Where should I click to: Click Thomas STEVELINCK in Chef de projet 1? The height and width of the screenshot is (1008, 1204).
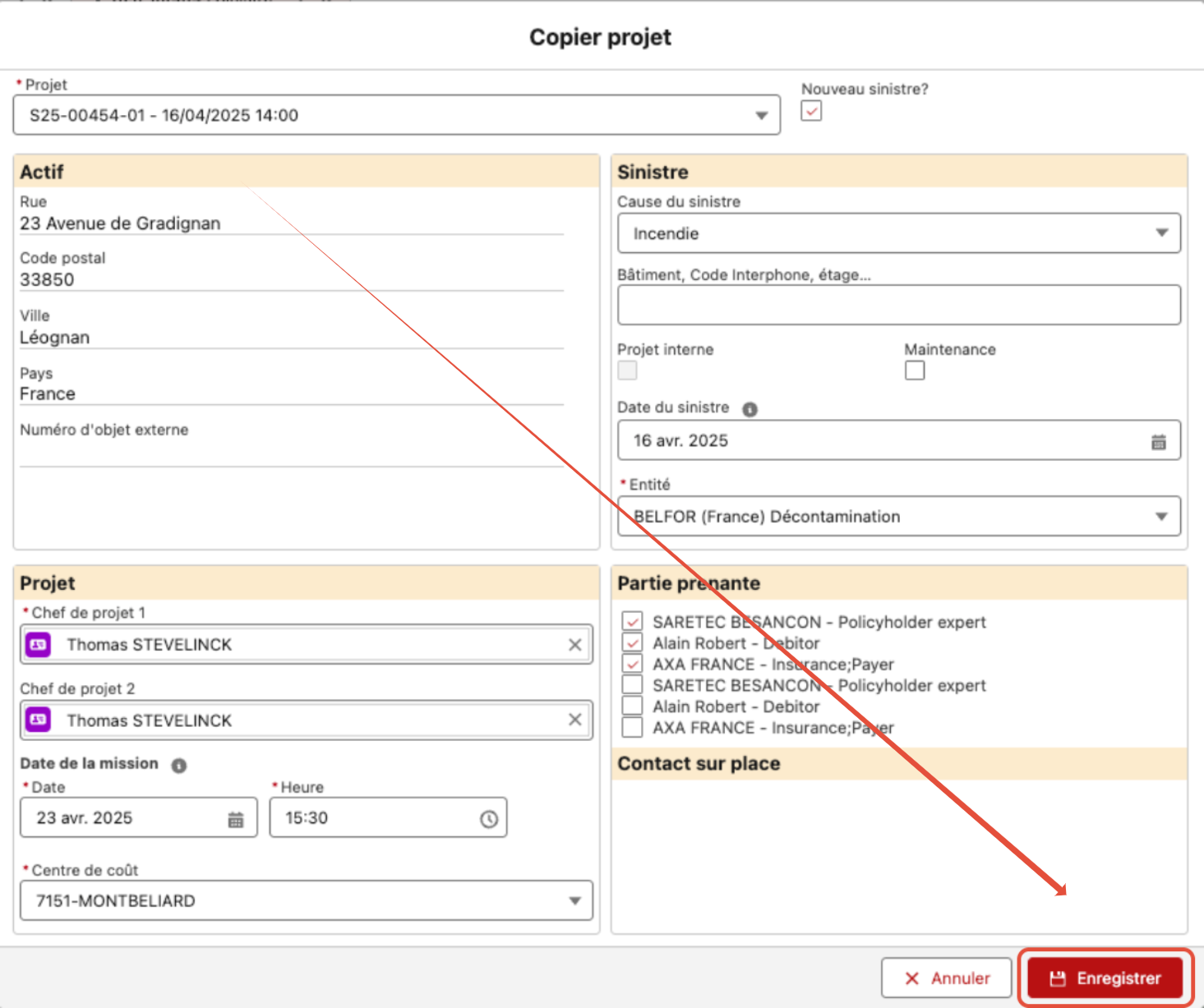[x=150, y=645]
